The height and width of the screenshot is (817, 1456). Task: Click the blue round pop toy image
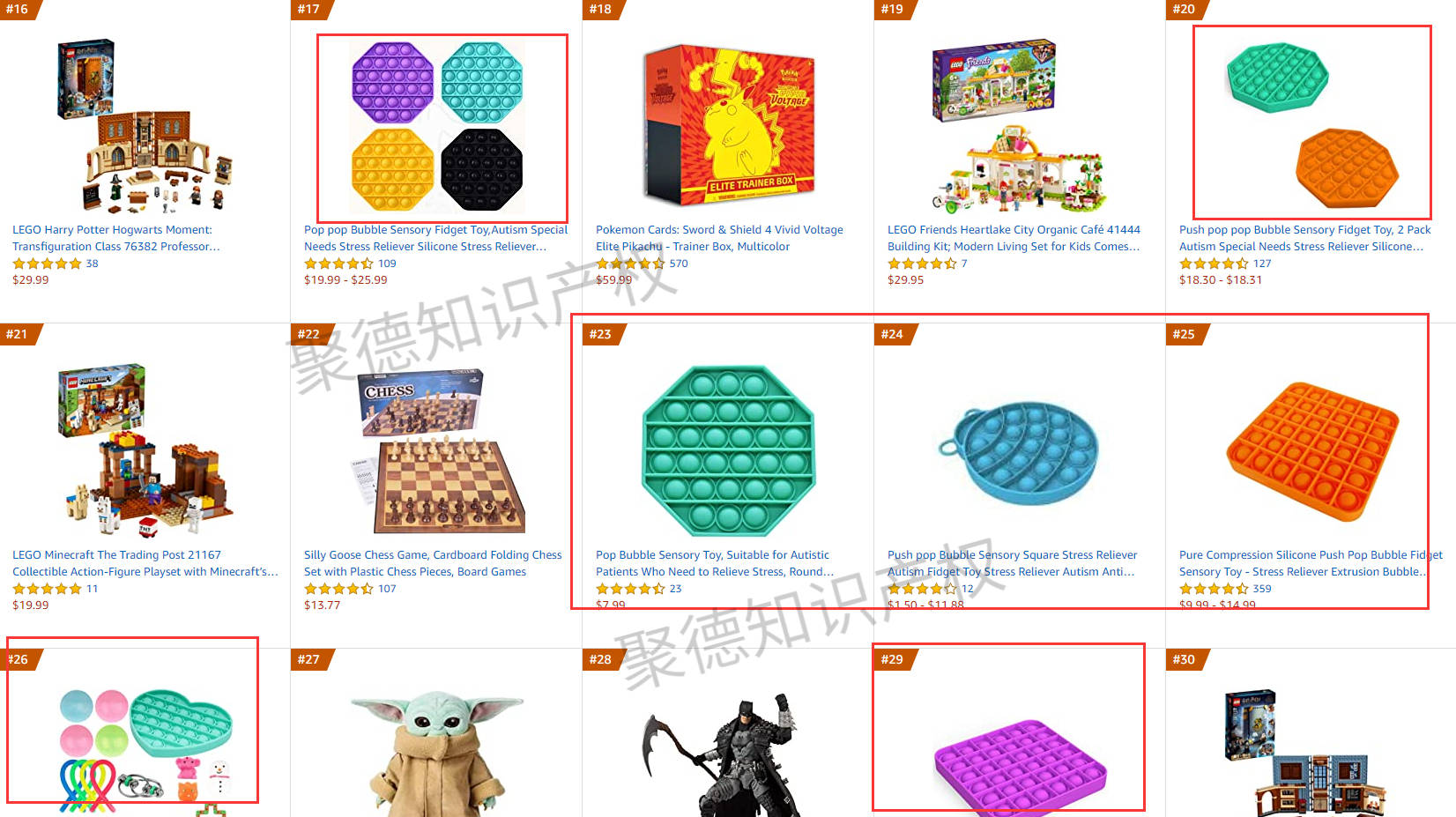point(1019,453)
